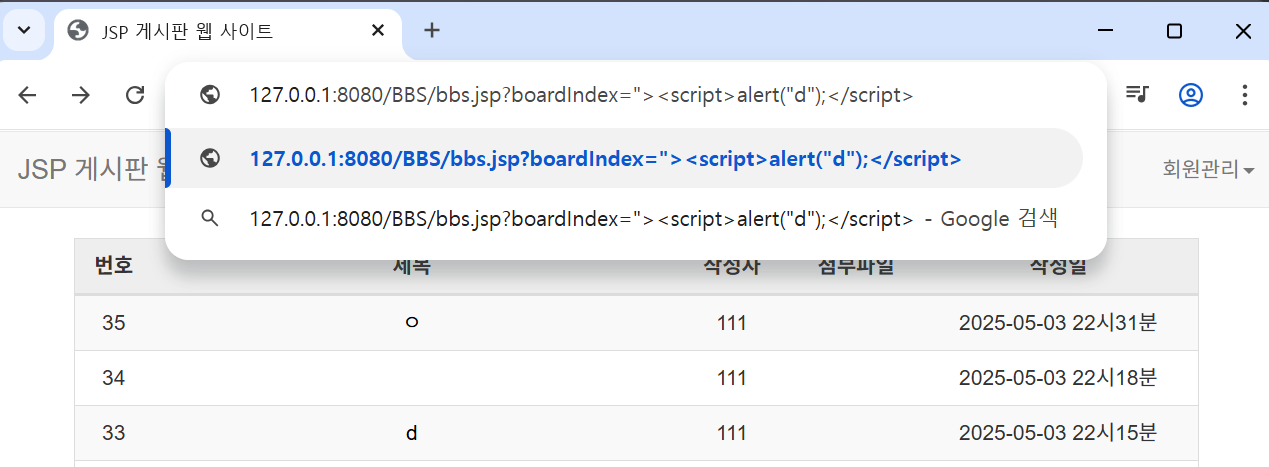This screenshot has height=467, width=1269.
Task: Click date 2025-05-03 22시31분
Action: 1058,323
